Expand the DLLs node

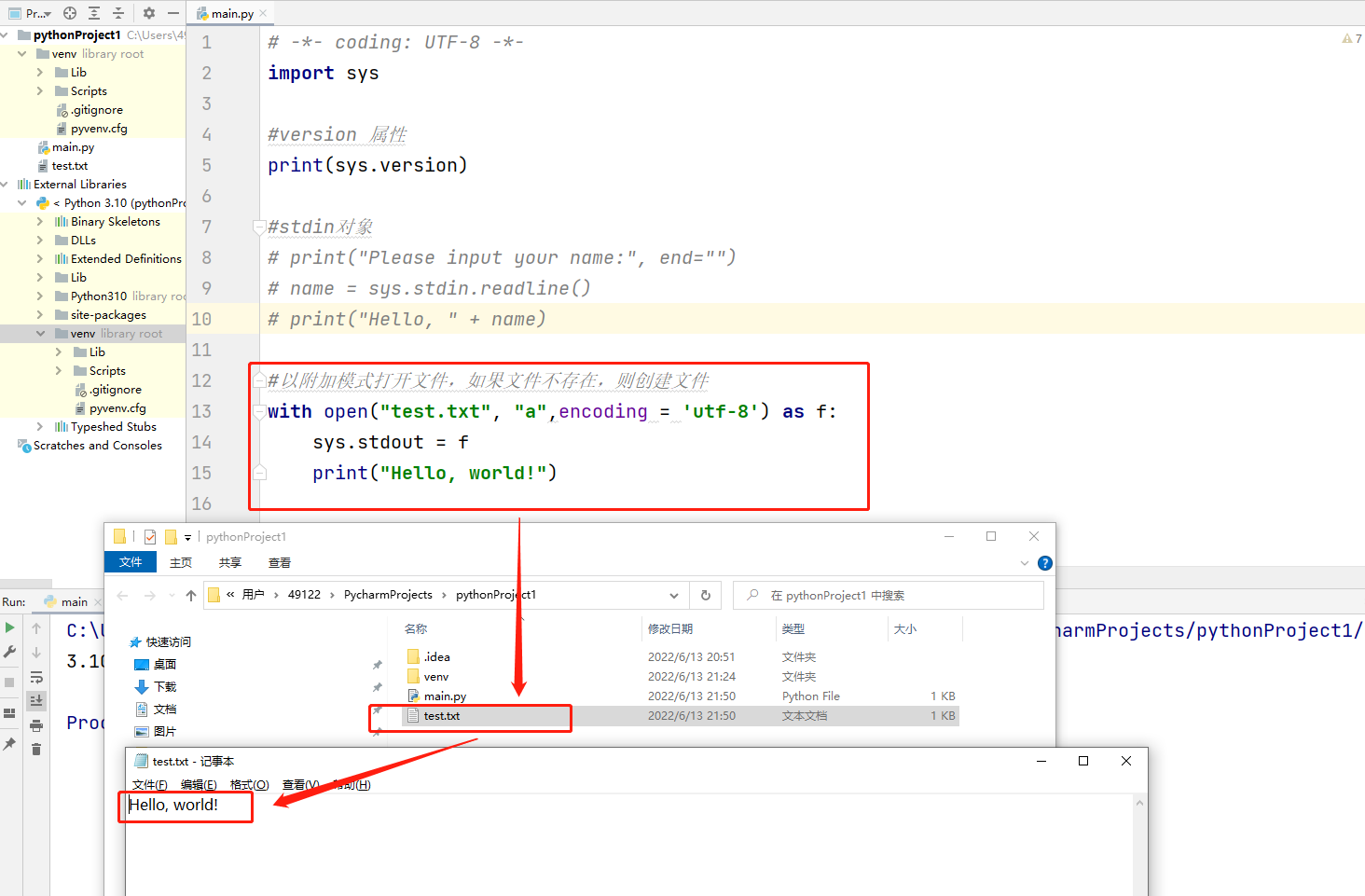40,241
